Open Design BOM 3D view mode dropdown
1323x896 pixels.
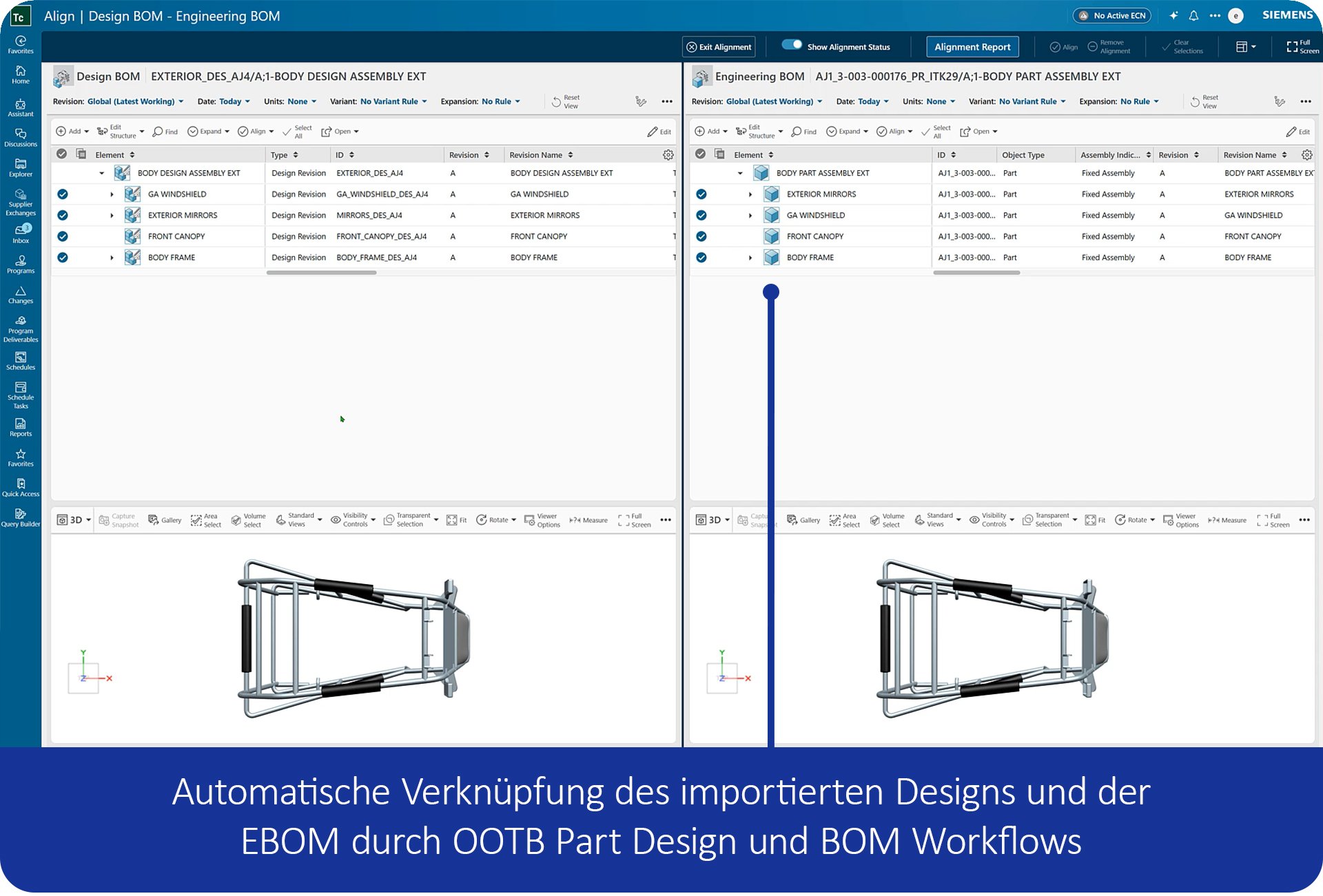click(74, 520)
